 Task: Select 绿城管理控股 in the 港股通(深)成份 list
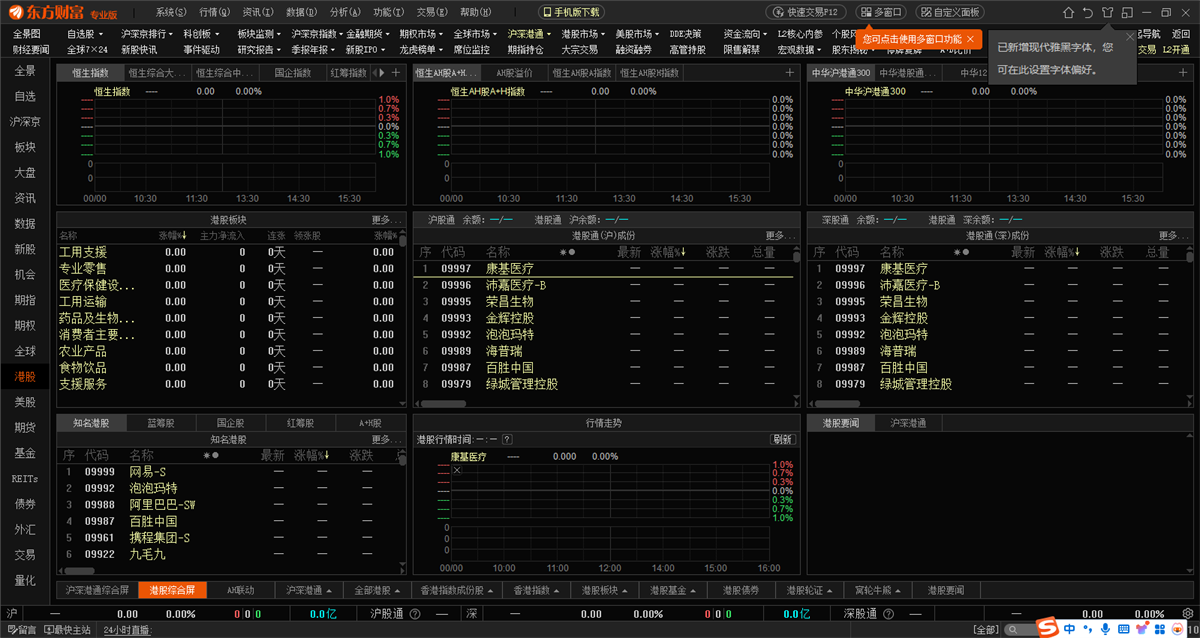pos(915,384)
